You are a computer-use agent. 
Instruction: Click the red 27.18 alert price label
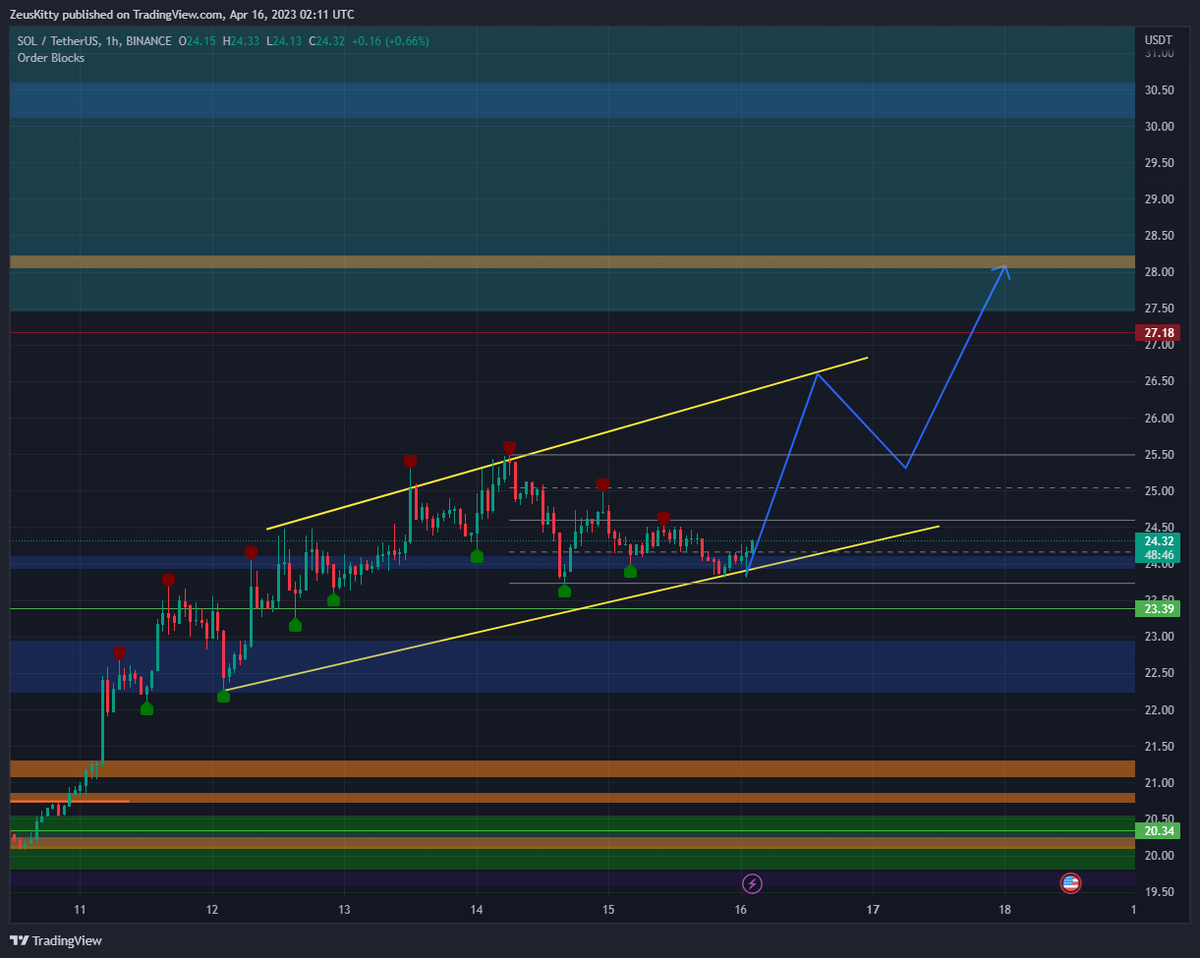[x=1157, y=332]
